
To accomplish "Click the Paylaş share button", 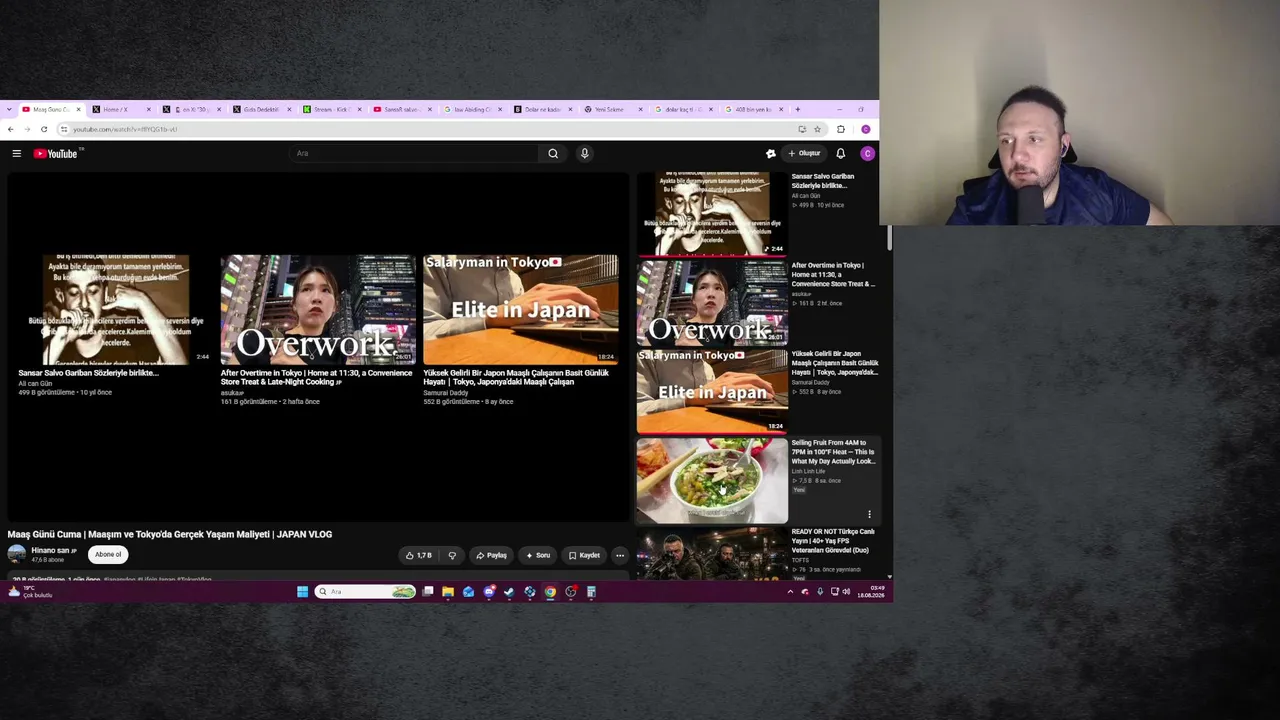I will (491, 555).
